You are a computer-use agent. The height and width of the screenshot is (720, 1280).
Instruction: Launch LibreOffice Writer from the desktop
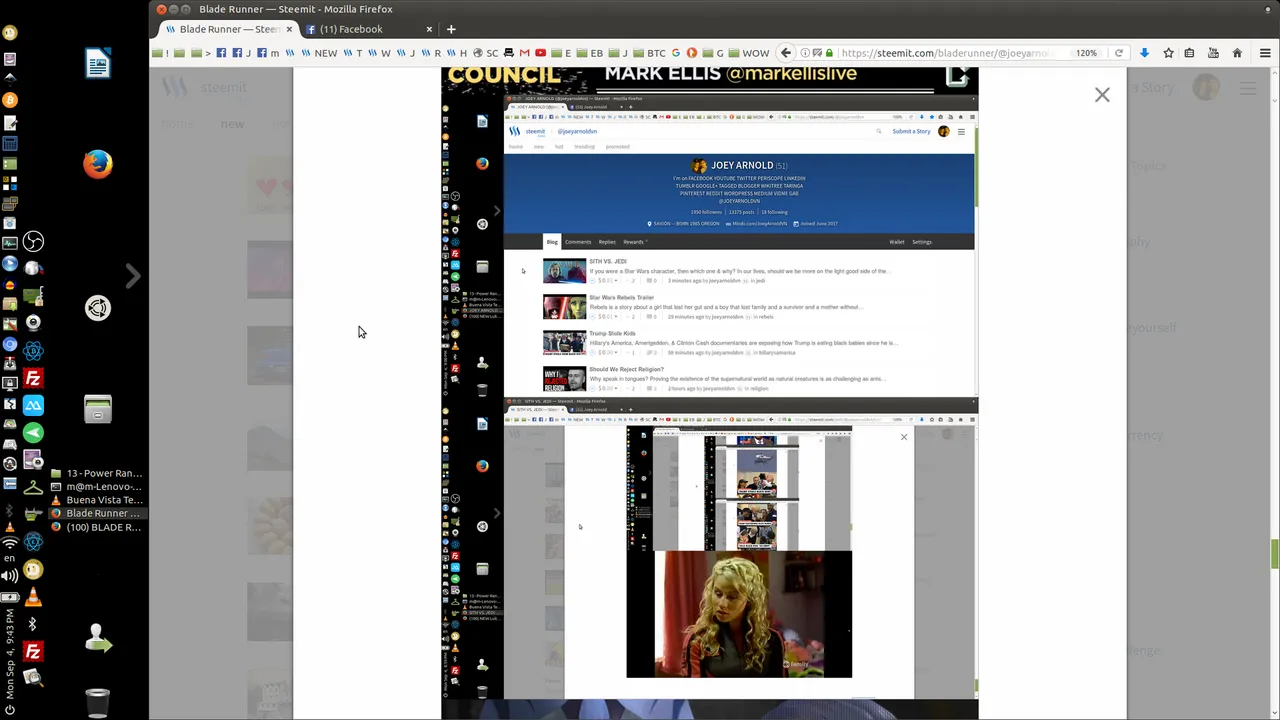click(97, 65)
